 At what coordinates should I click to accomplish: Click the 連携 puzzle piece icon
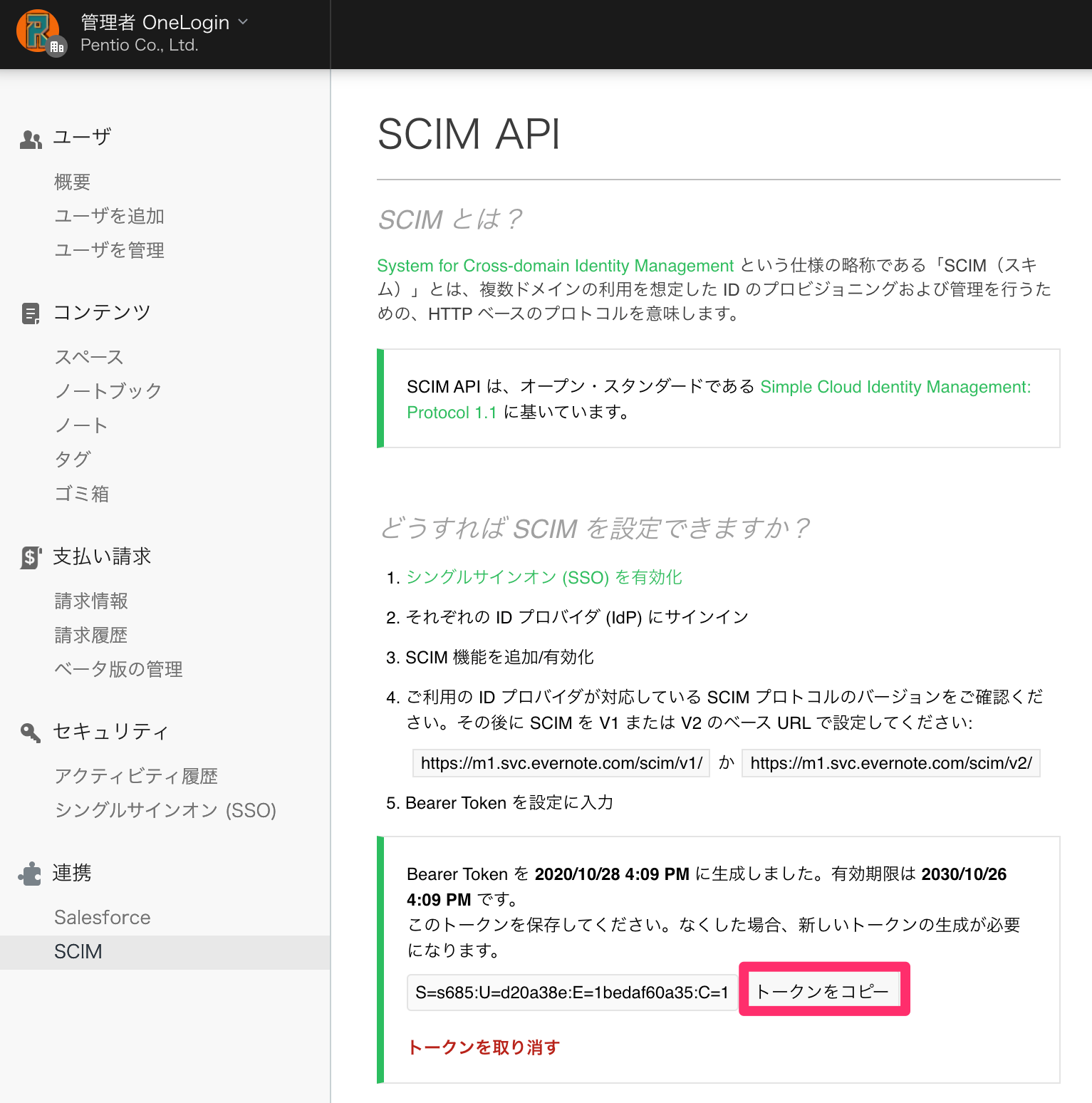[x=31, y=874]
